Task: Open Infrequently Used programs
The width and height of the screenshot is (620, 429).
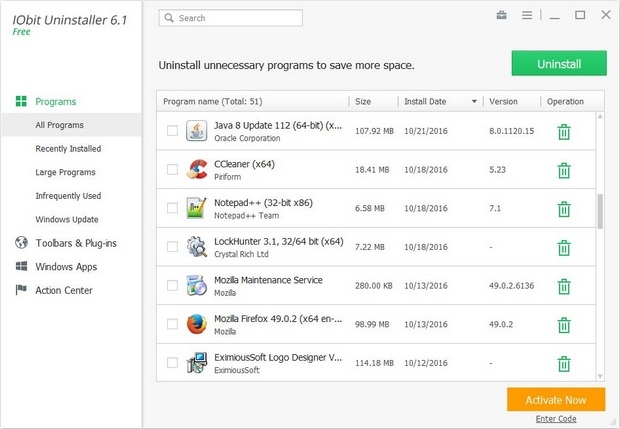Action: [68, 196]
